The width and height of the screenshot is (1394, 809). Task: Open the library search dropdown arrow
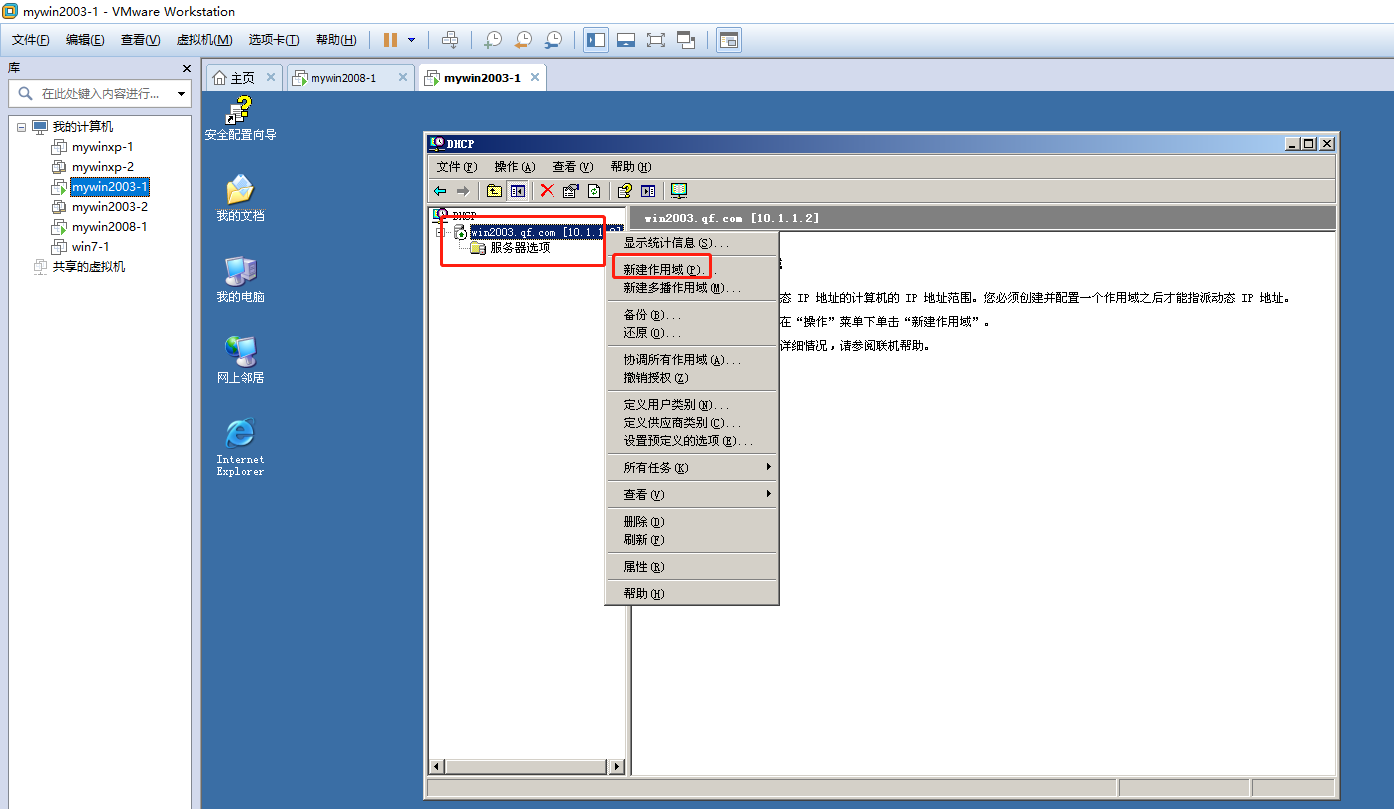181,94
